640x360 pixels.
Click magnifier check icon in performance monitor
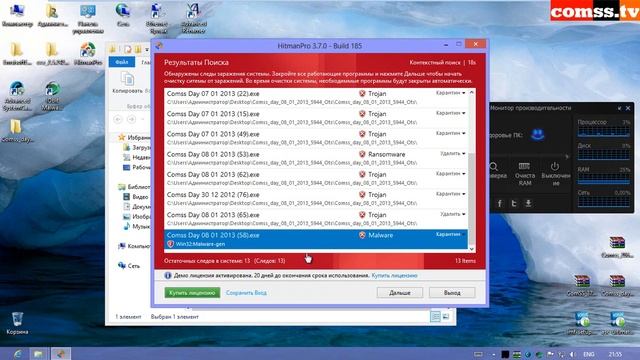(x=494, y=167)
